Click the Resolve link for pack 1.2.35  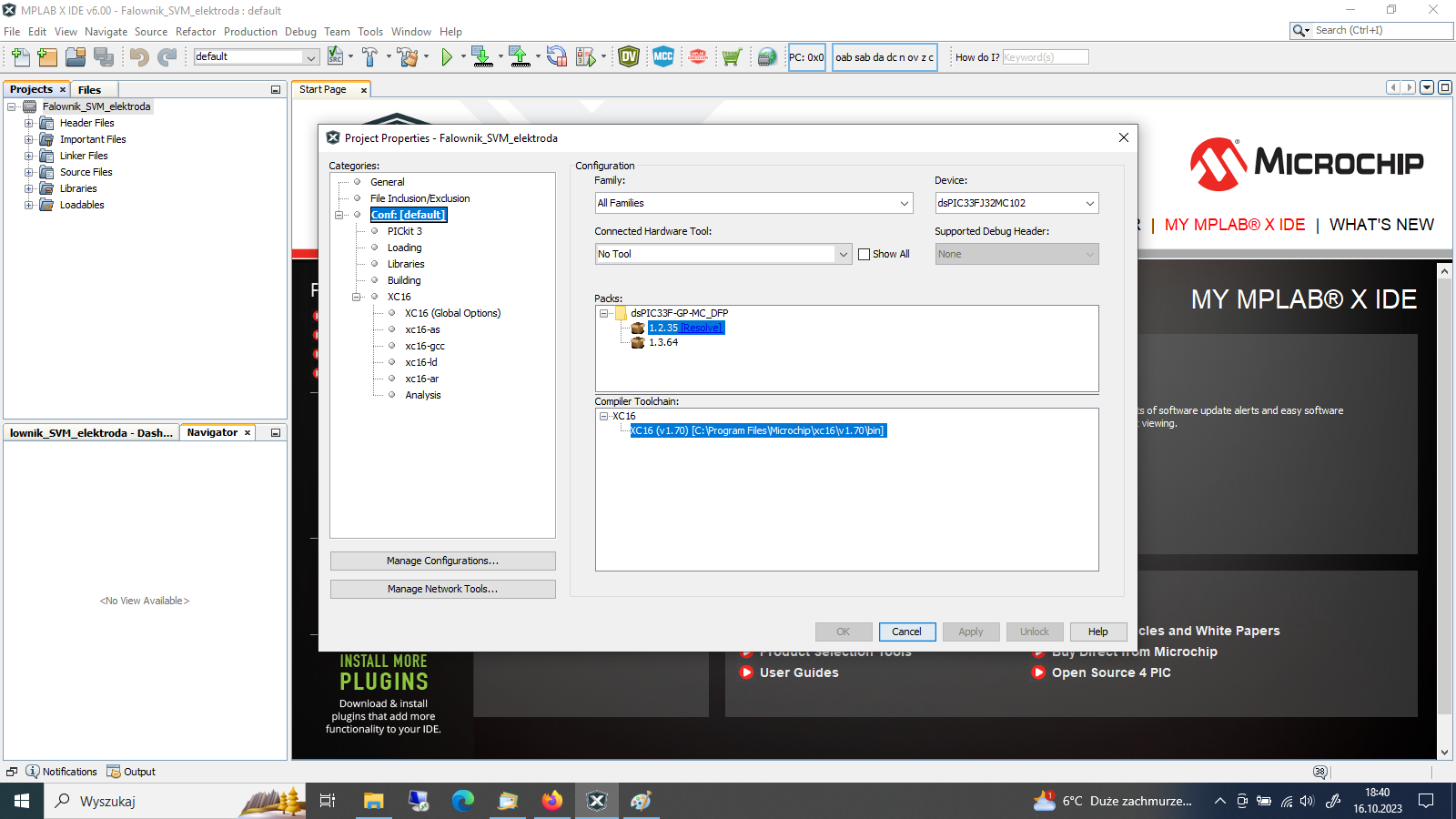click(x=702, y=328)
